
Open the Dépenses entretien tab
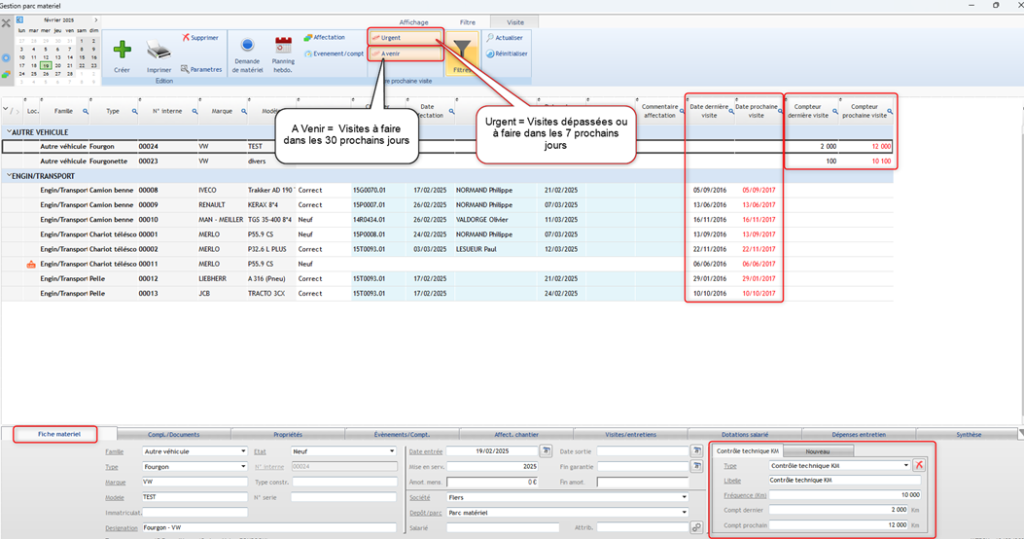(x=859, y=434)
